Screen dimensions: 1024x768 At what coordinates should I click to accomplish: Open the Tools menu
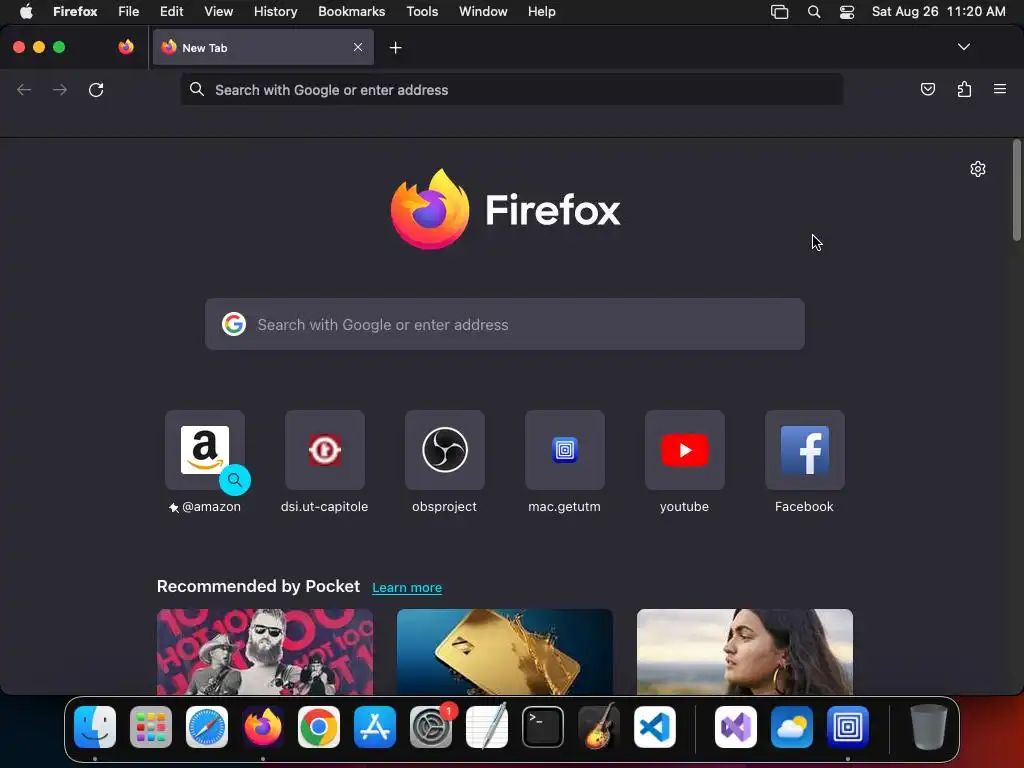point(422,11)
